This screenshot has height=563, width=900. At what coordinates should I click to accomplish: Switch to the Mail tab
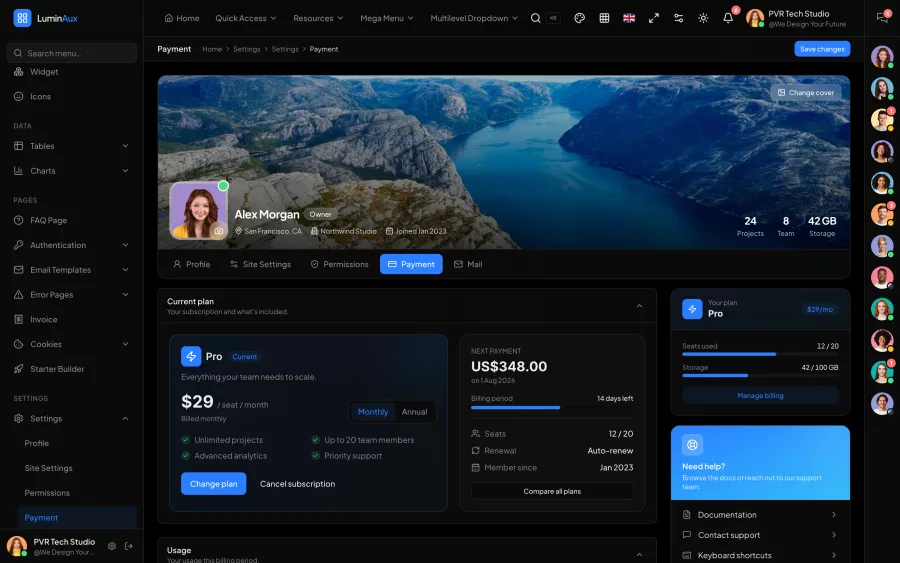(x=468, y=265)
